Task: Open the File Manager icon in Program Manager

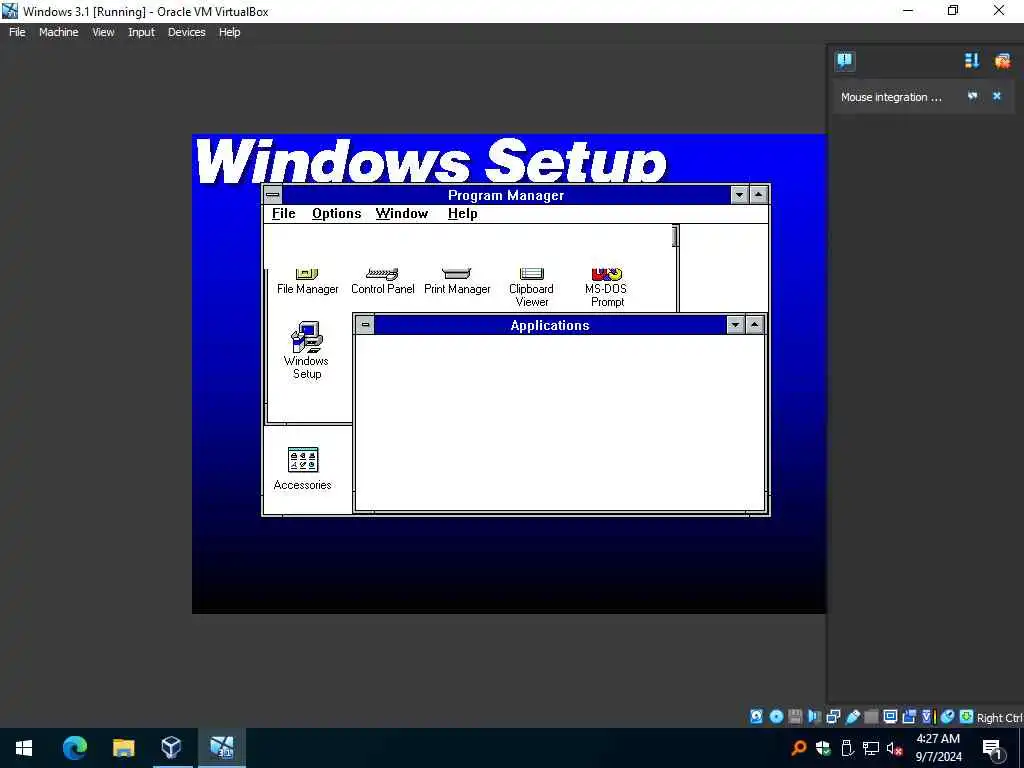Action: coord(307,281)
